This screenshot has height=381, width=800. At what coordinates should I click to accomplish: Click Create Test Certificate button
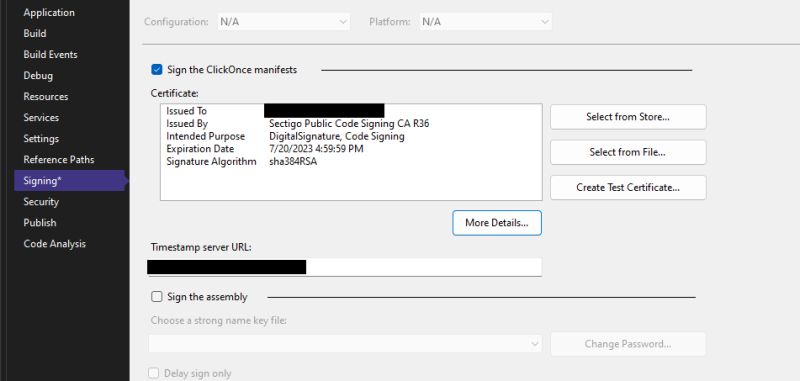coord(628,187)
